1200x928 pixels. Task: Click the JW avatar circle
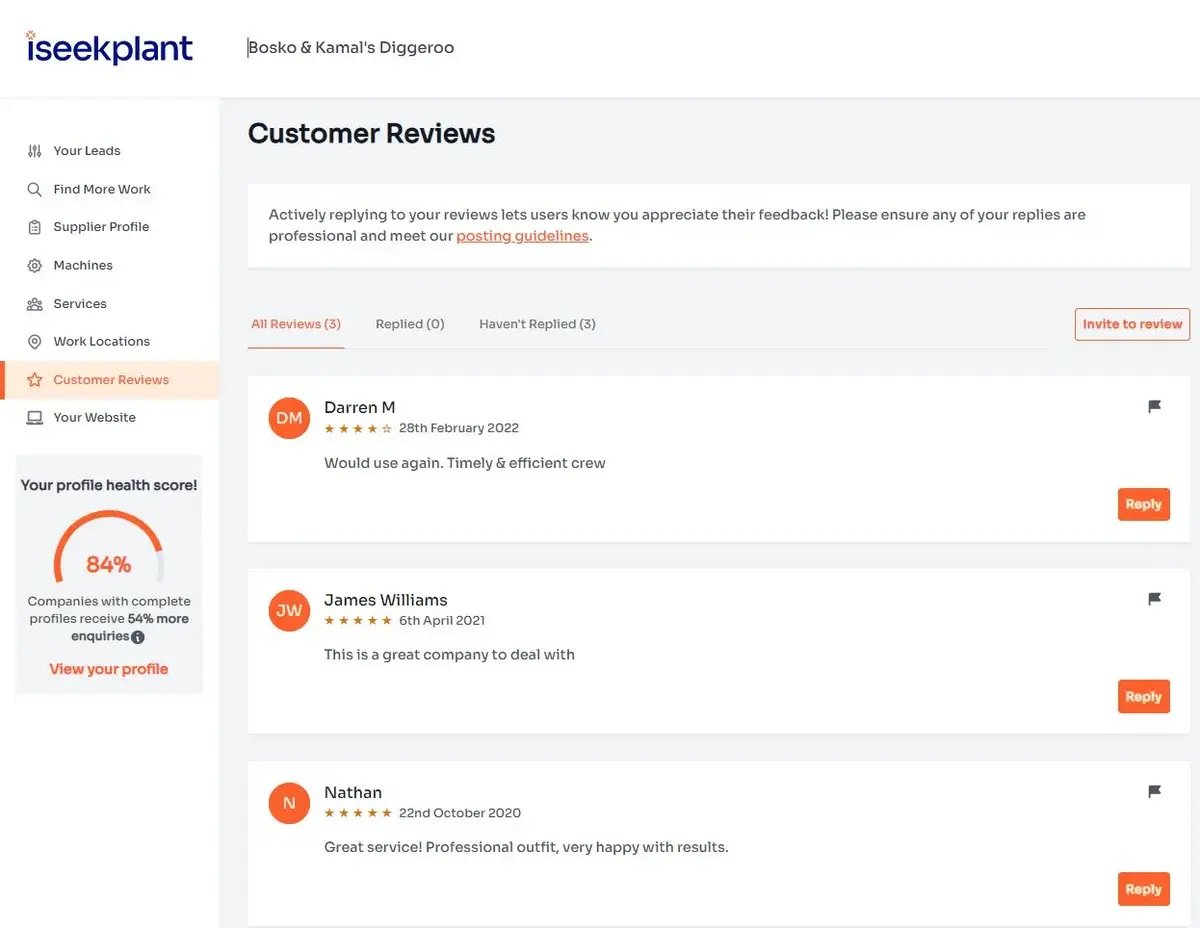tap(289, 610)
